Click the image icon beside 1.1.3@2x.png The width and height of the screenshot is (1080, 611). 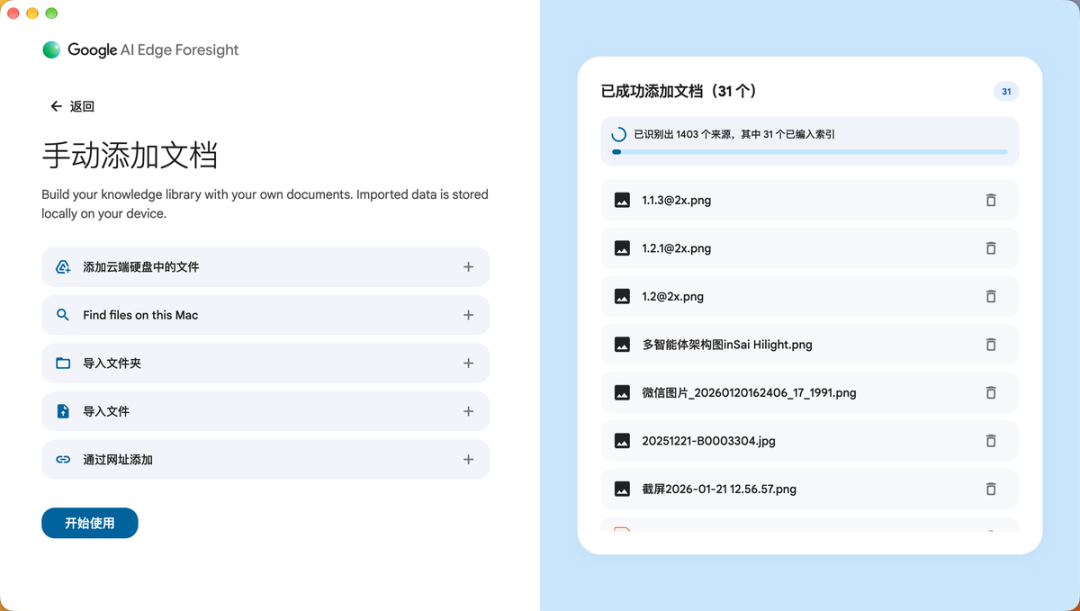coord(622,200)
